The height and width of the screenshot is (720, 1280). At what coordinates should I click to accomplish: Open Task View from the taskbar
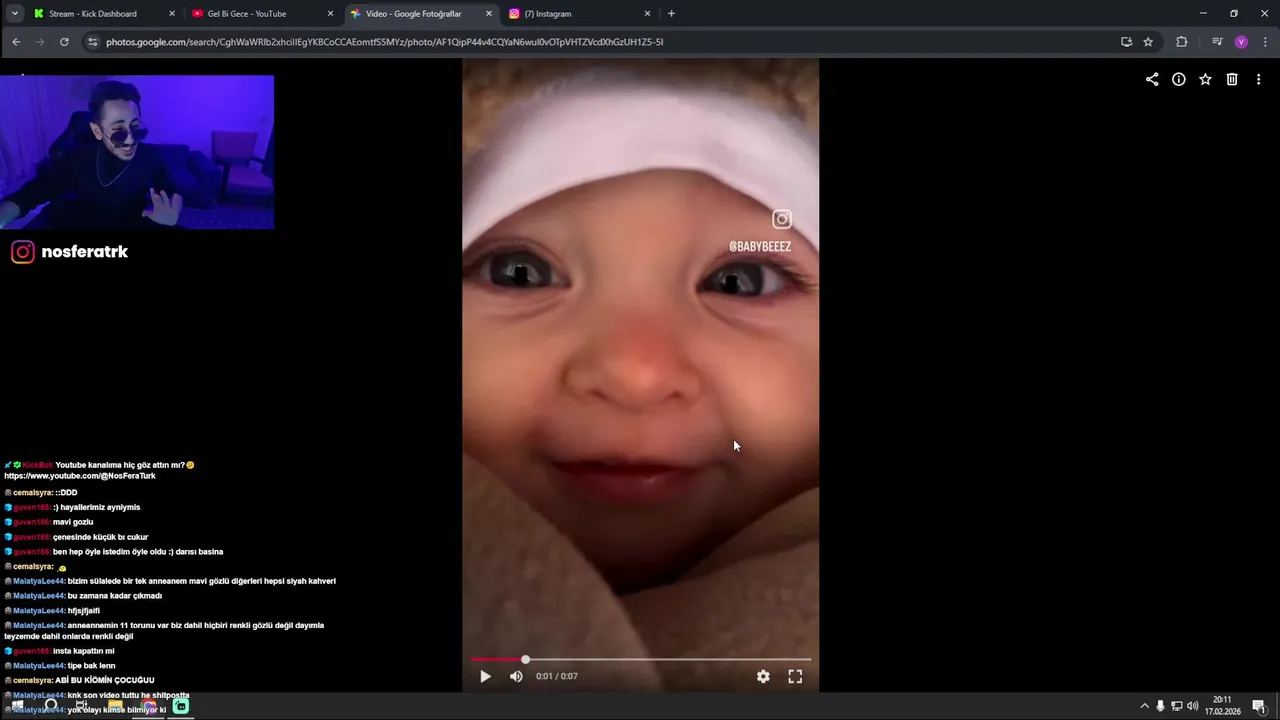point(82,706)
